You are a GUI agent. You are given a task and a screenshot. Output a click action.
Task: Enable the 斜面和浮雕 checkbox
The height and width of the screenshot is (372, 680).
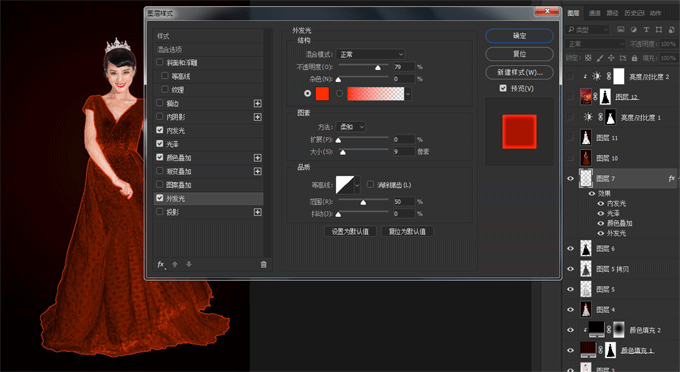tap(160, 62)
